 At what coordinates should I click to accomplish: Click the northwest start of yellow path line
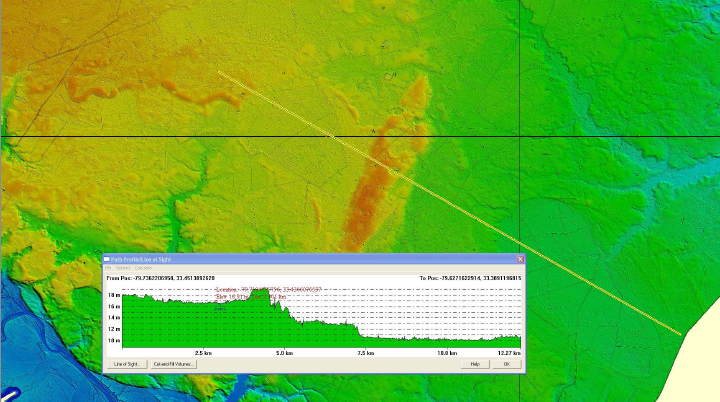tap(219, 72)
